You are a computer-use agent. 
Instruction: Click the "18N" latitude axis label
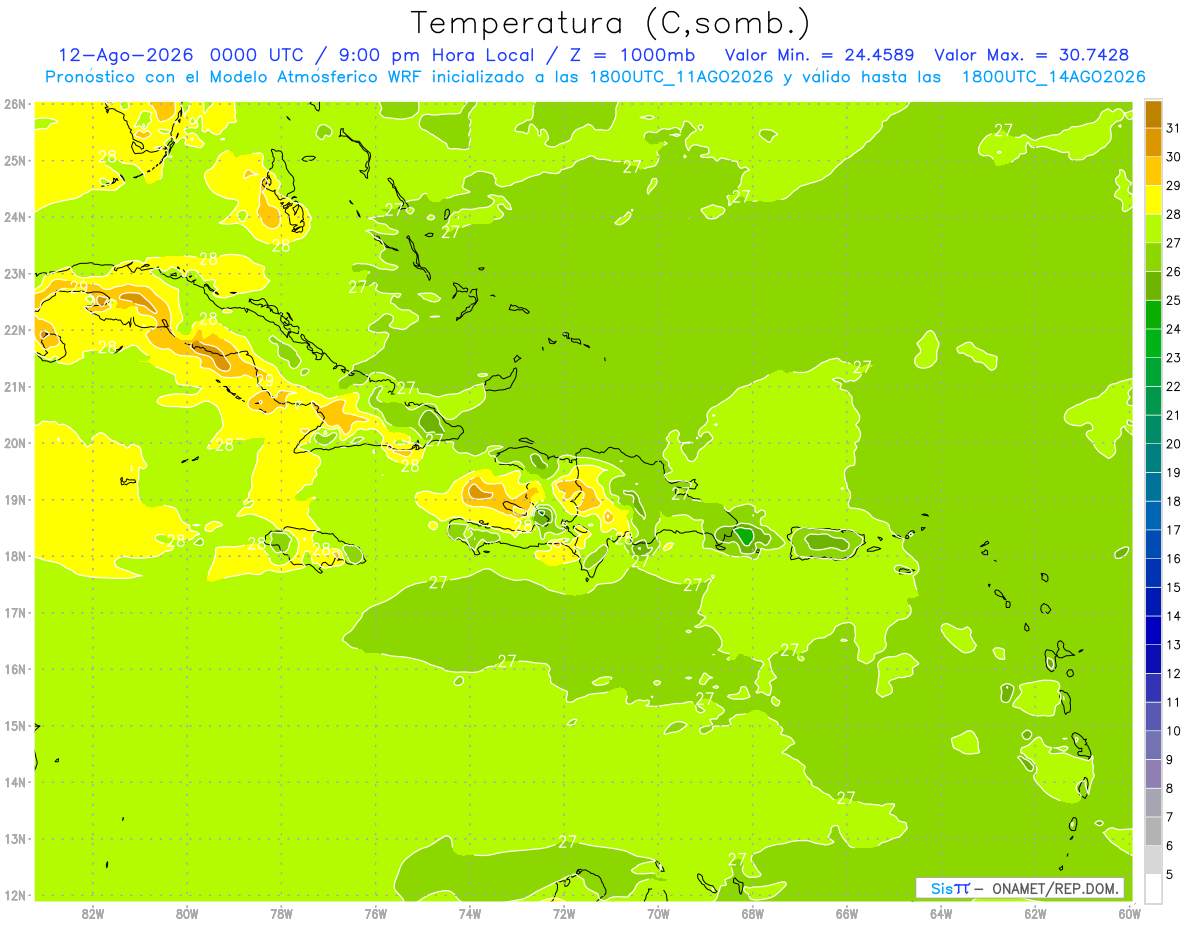tap(15, 556)
